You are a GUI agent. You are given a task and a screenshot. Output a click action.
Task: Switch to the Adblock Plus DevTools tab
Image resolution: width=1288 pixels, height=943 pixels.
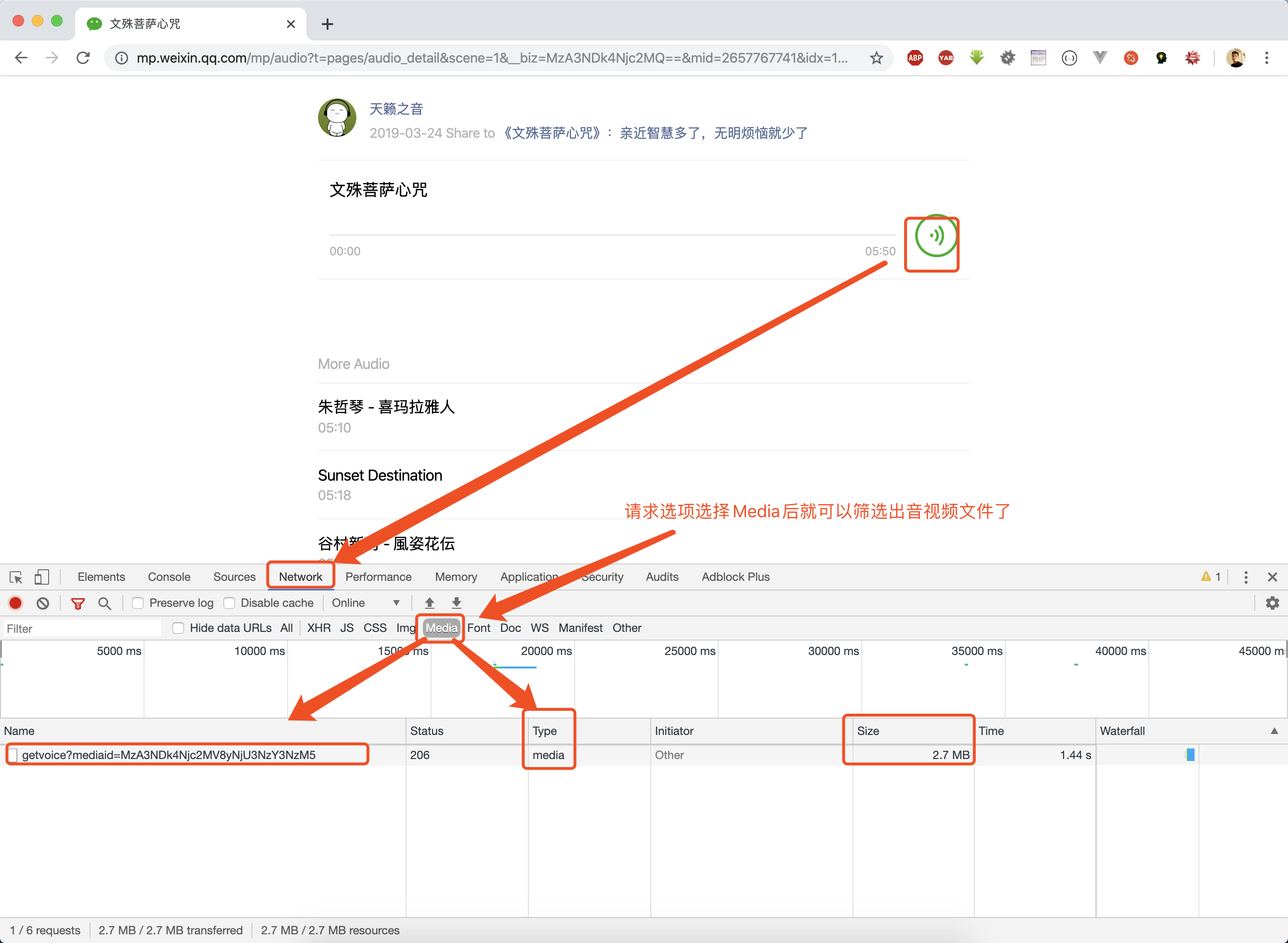click(x=736, y=577)
